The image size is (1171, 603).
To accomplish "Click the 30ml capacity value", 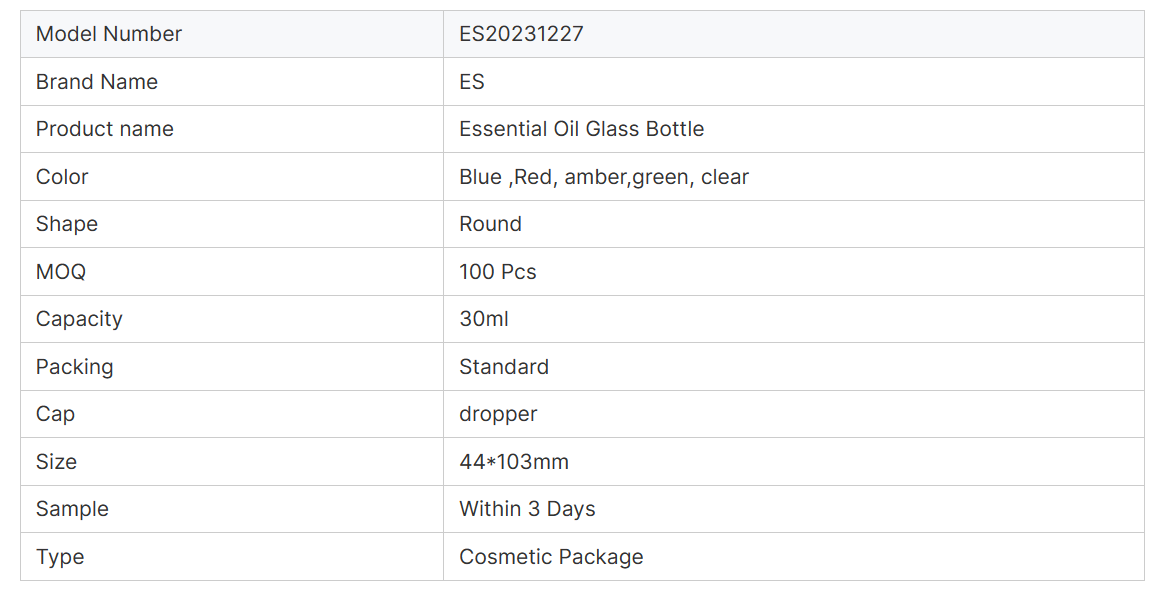I will point(483,318).
